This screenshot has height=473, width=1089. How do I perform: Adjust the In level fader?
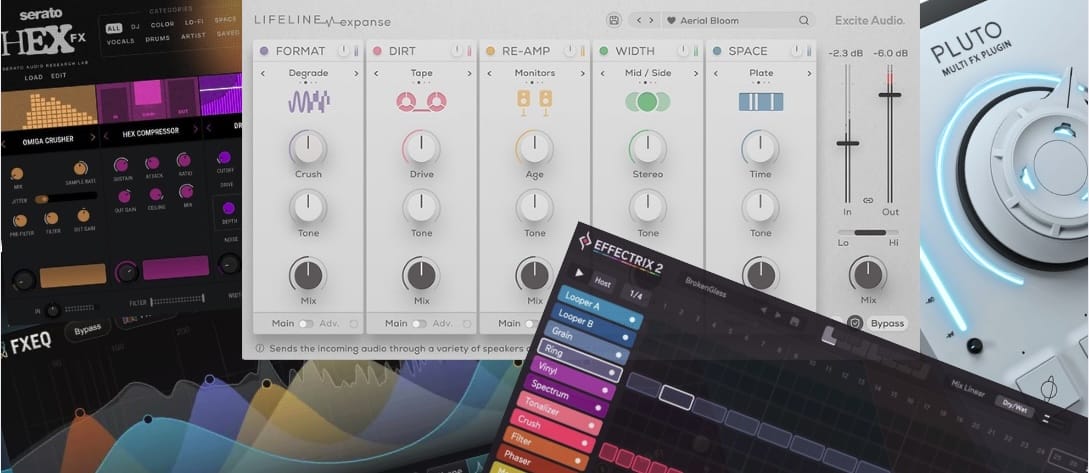tap(847, 143)
